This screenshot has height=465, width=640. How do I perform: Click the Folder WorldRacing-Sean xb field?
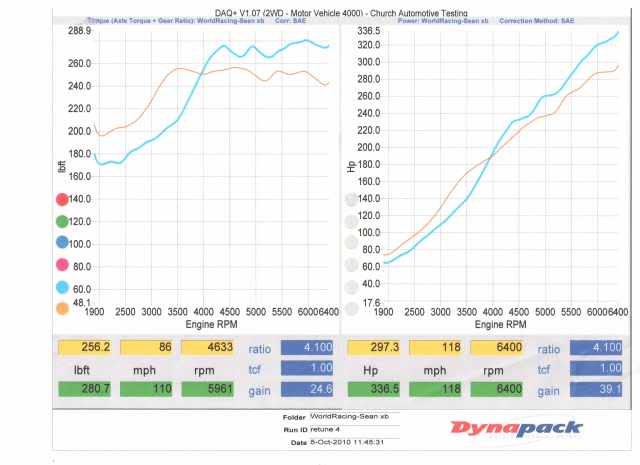pos(354,417)
